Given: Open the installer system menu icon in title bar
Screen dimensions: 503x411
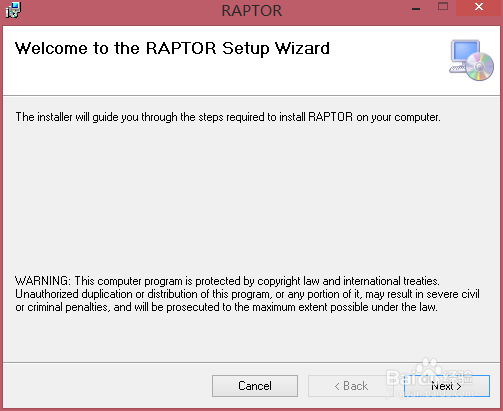Looking at the screenshot, I should tap(13, 10).
